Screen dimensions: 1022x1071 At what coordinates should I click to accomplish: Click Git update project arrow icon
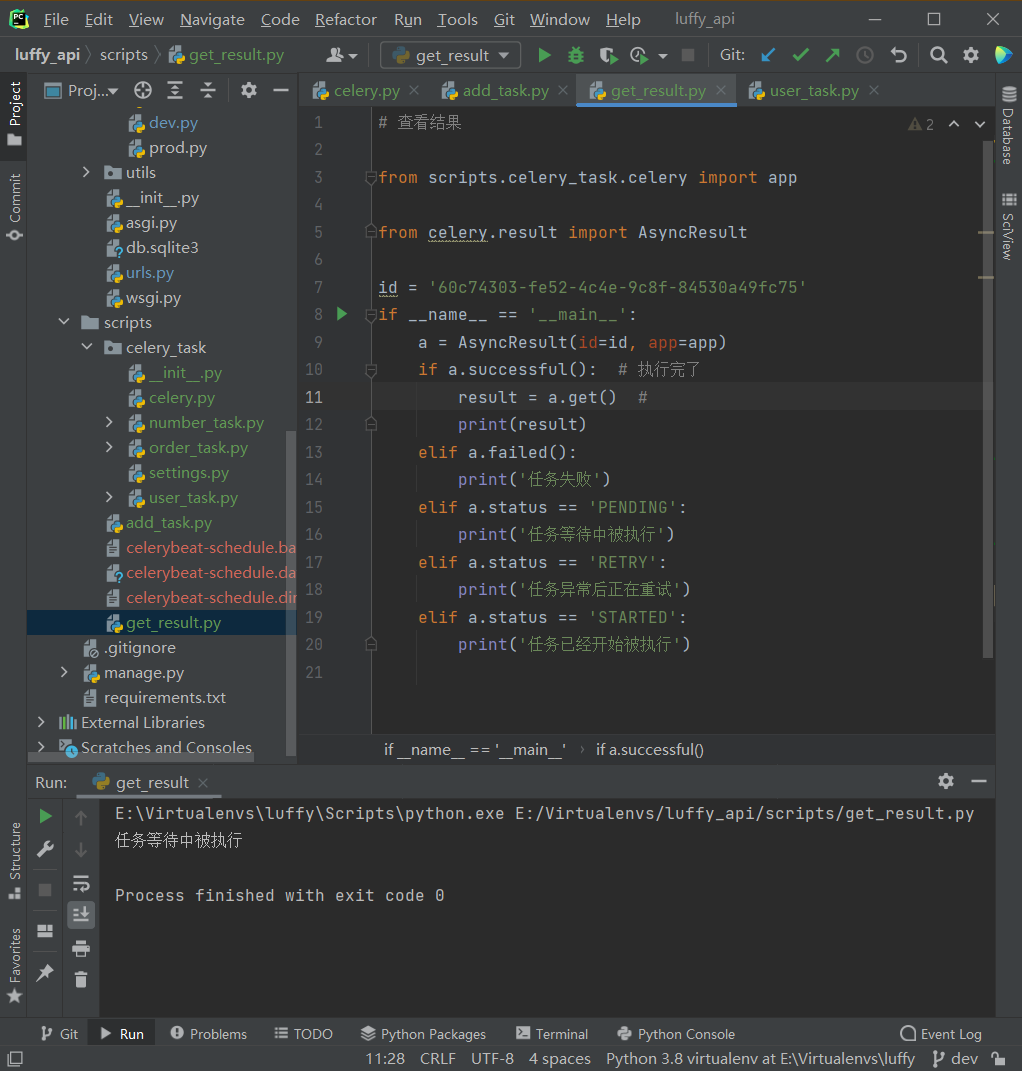pos(768,55)
